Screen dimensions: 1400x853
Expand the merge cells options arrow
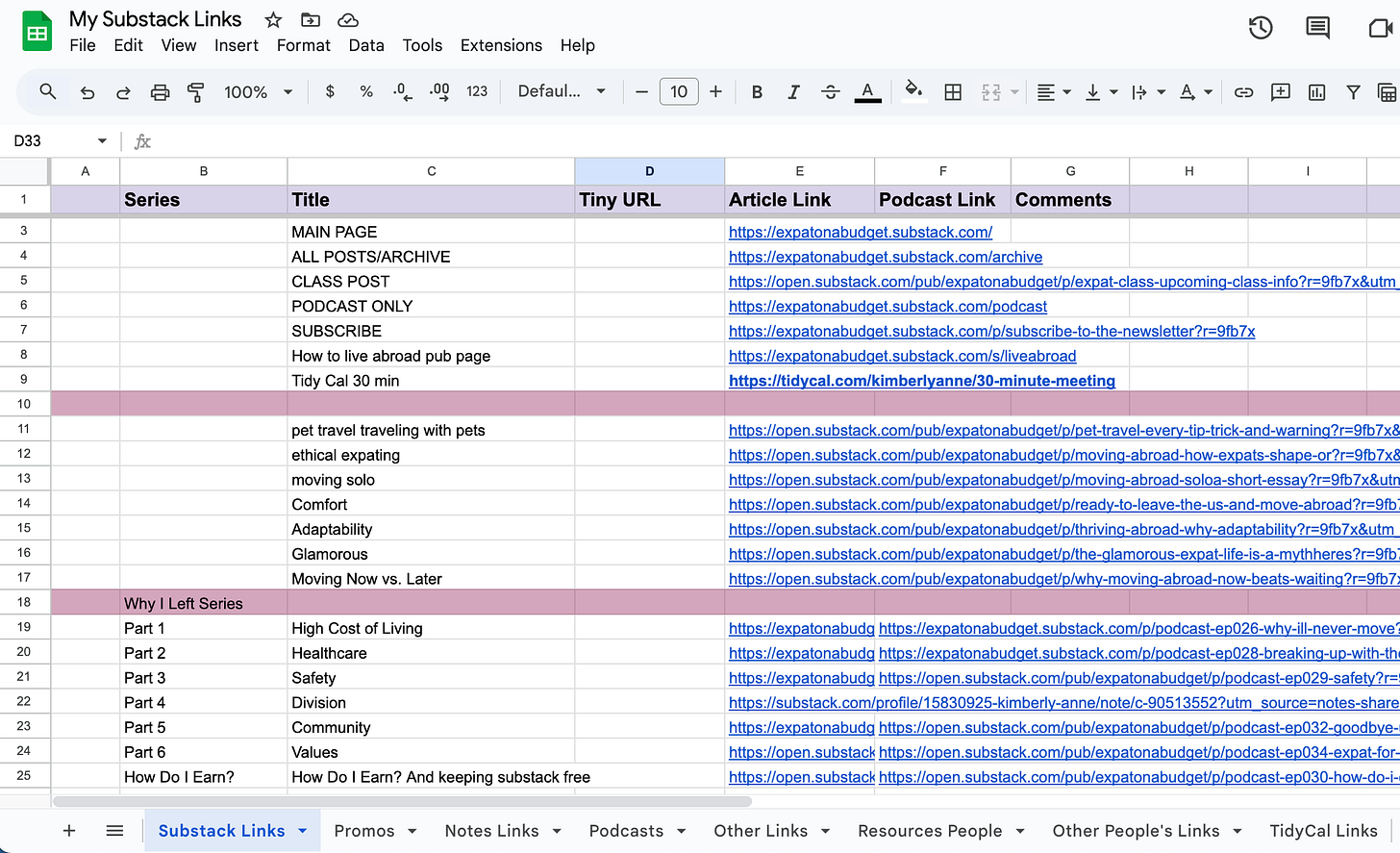(1014, 92)
